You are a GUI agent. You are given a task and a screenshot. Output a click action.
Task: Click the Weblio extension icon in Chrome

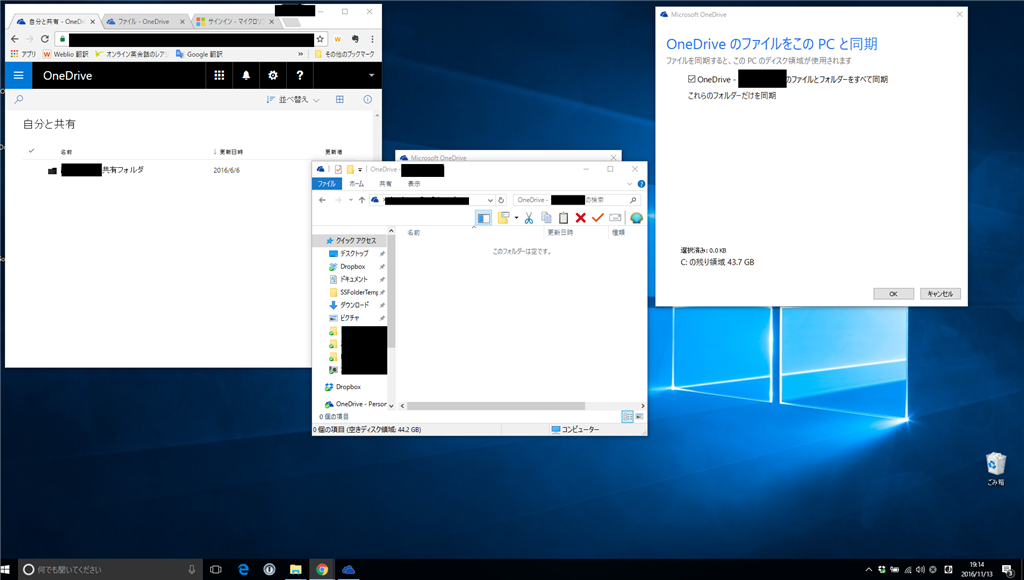click(338, 39)
